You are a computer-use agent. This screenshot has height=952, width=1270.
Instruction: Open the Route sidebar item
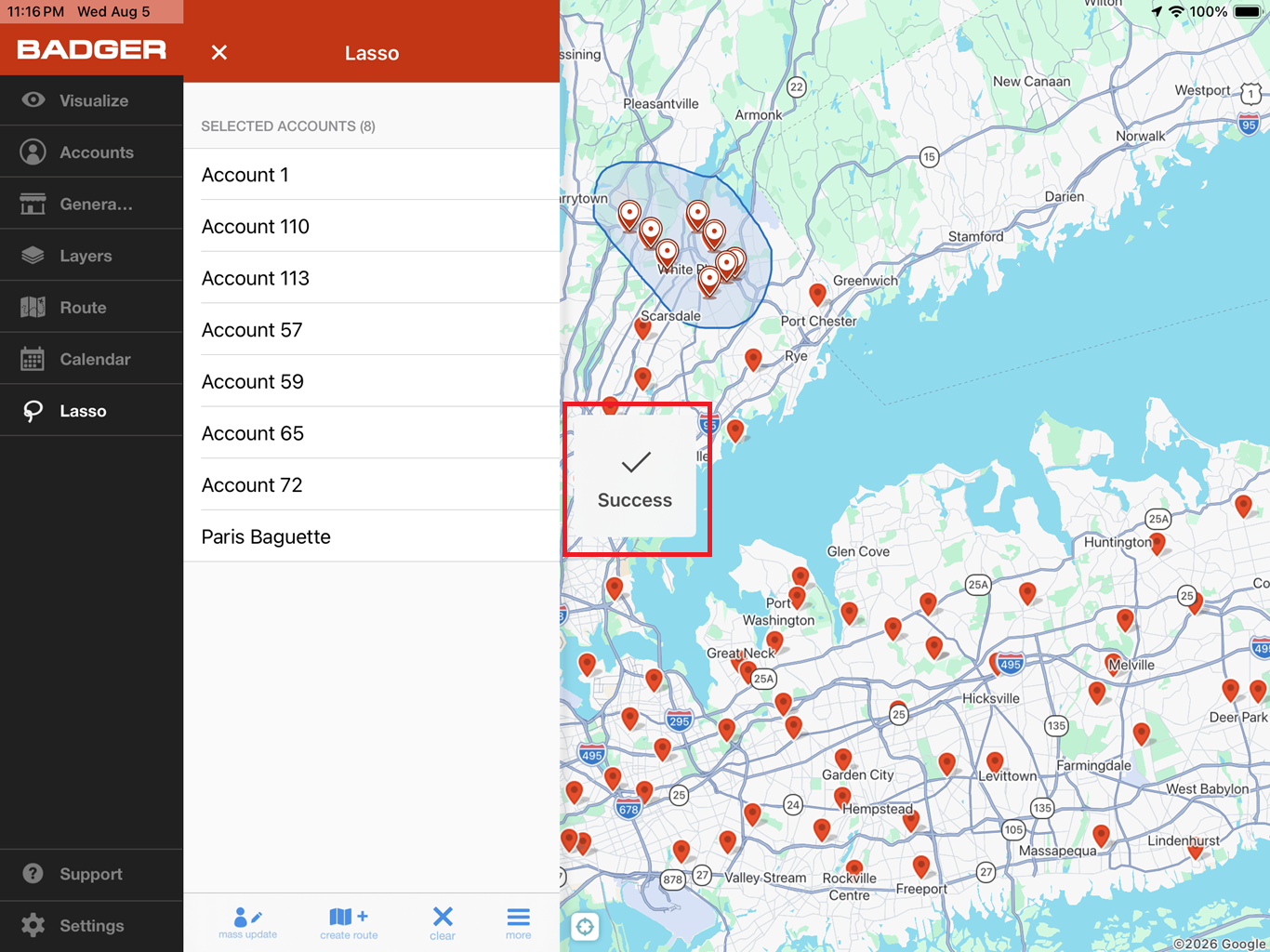coord(91,308)
